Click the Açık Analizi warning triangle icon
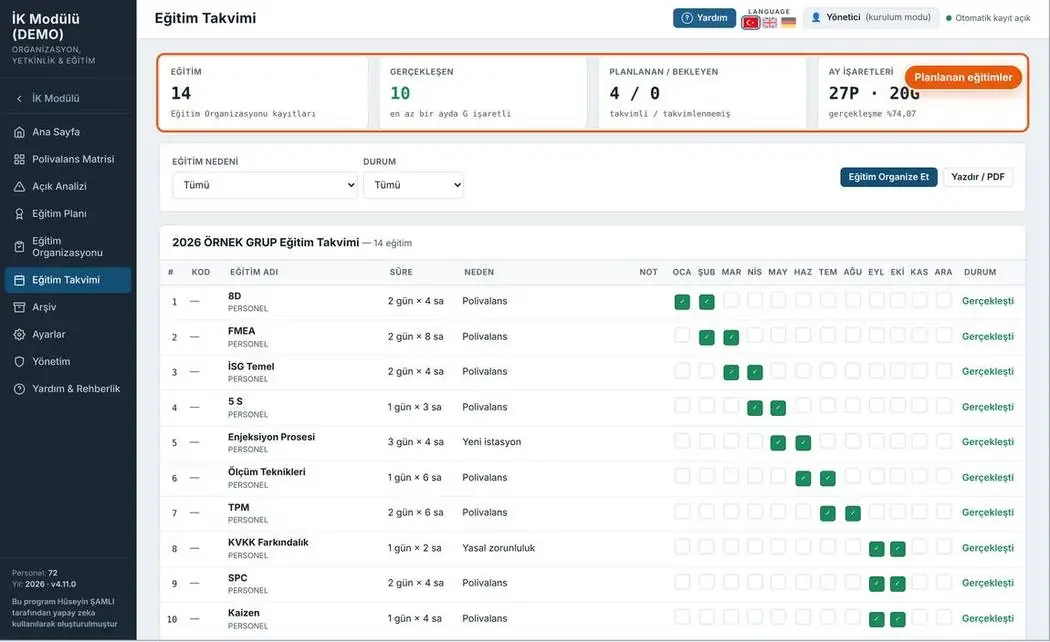The height and width of the screenshot is (642, 1050). (19, 187)
